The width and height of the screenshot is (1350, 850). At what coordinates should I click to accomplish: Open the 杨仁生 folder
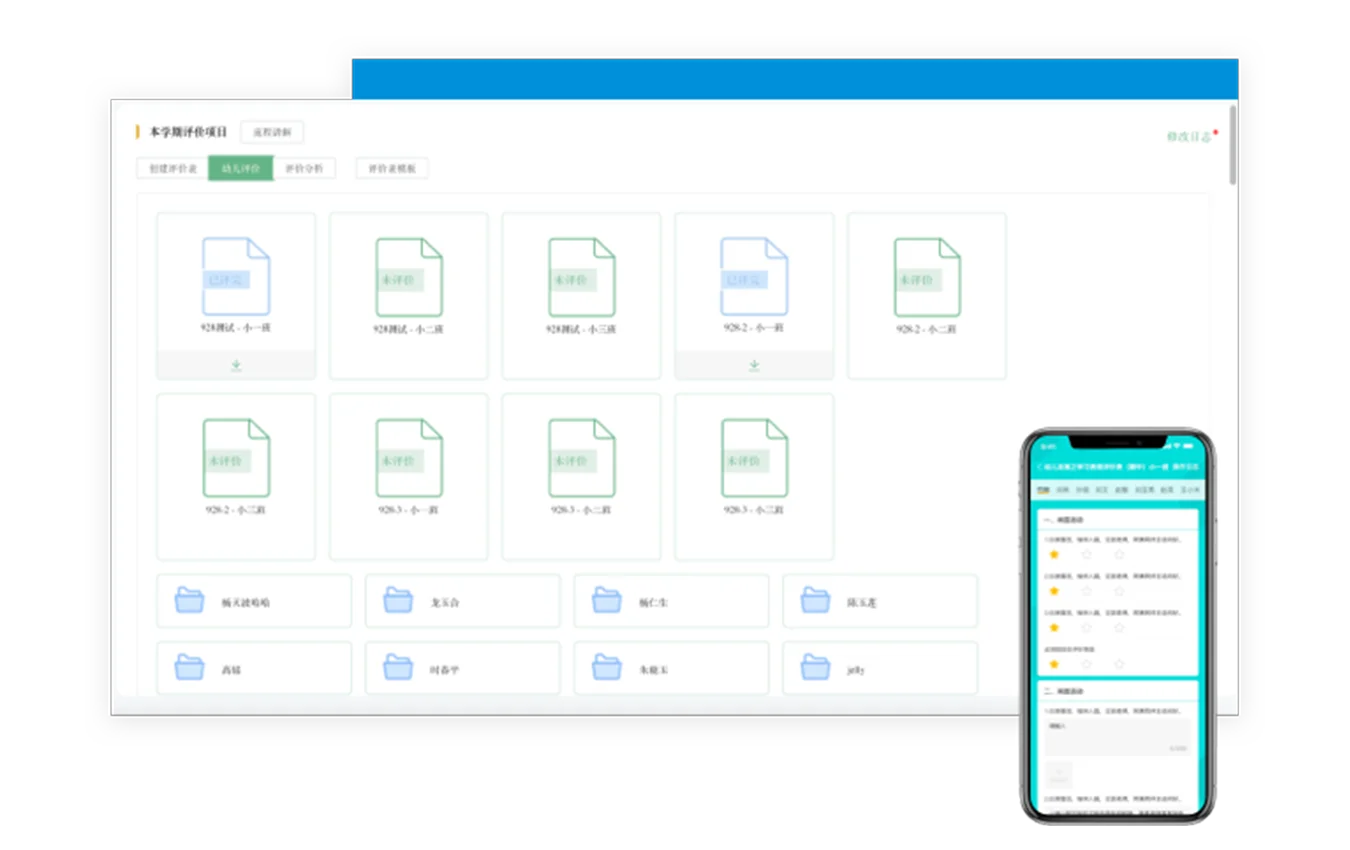coord(671,601)
